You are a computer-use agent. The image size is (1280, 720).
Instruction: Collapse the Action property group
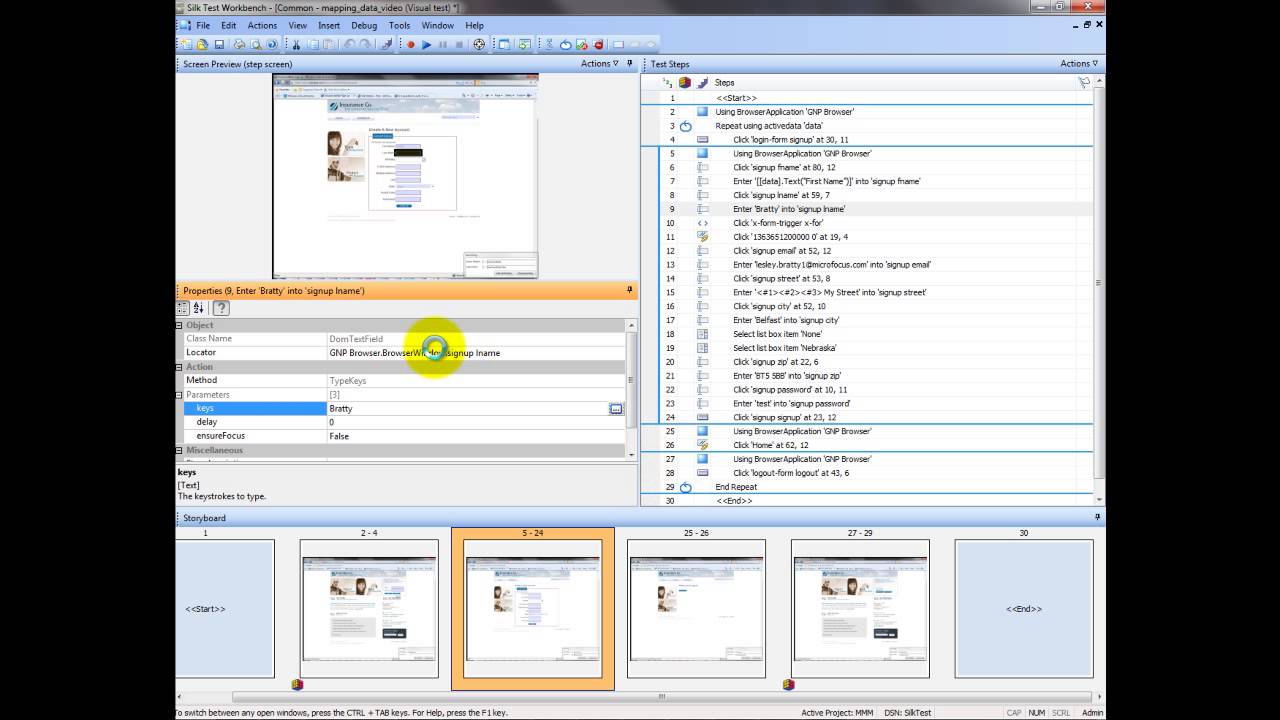click(180, 367)
